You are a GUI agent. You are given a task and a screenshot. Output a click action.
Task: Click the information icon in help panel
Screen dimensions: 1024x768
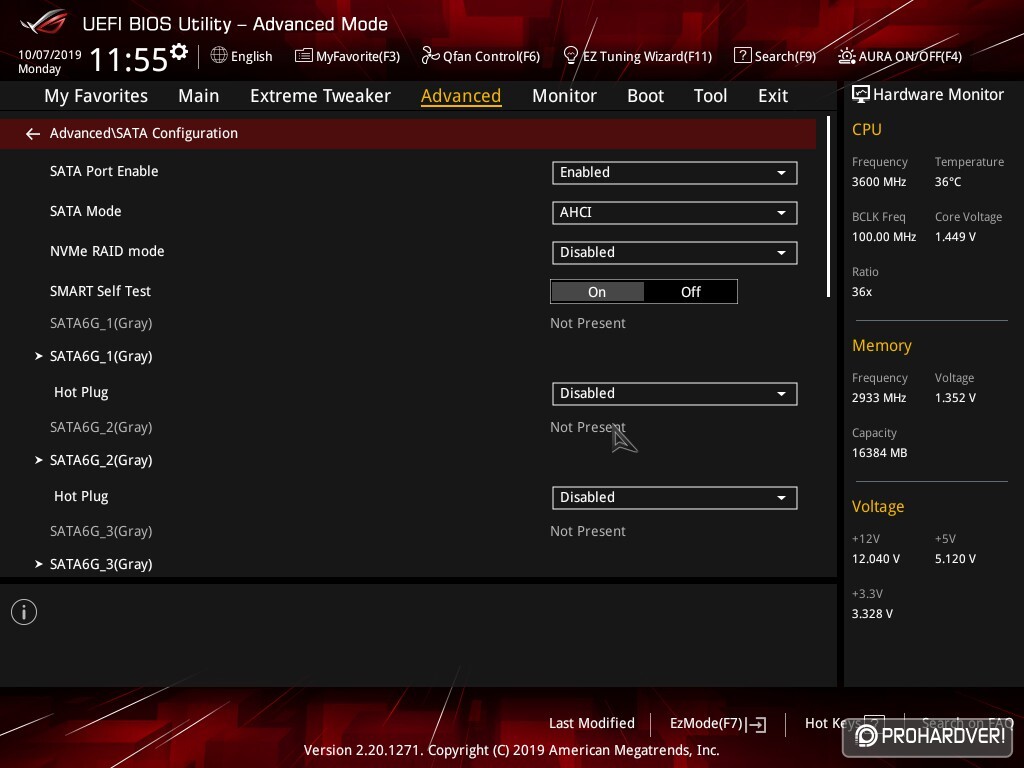pyautogui.click(x=24, y=612)
